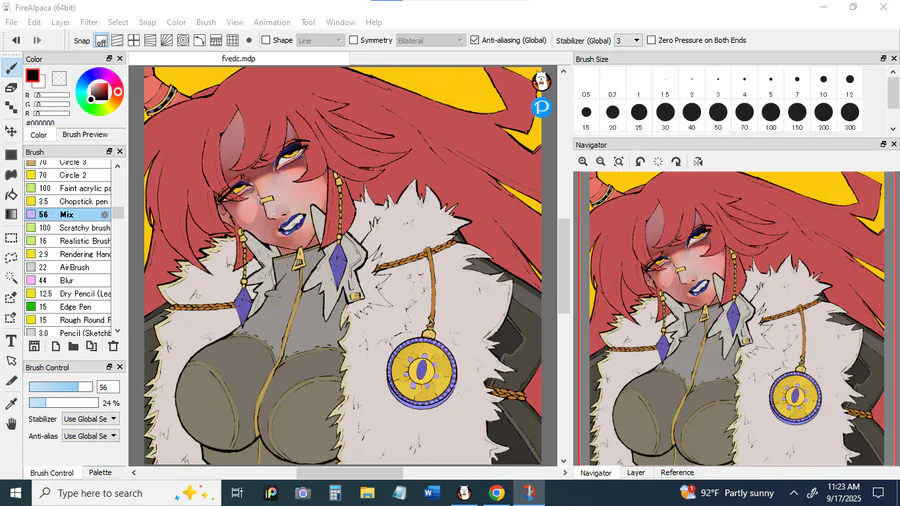Enable Zero Pressure on Both Ends
Viewport: 900px width, 506px height.
click(x=651, y=40)
